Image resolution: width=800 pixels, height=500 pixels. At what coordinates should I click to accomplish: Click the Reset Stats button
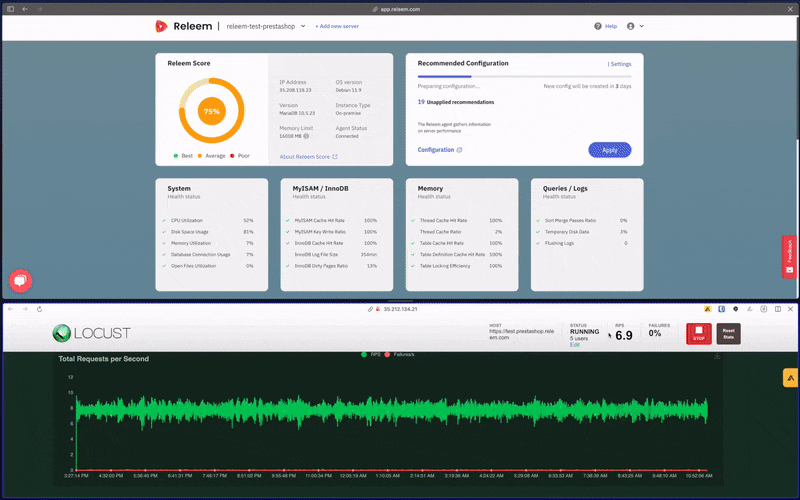pyautogui.click(x=728, y=333)
